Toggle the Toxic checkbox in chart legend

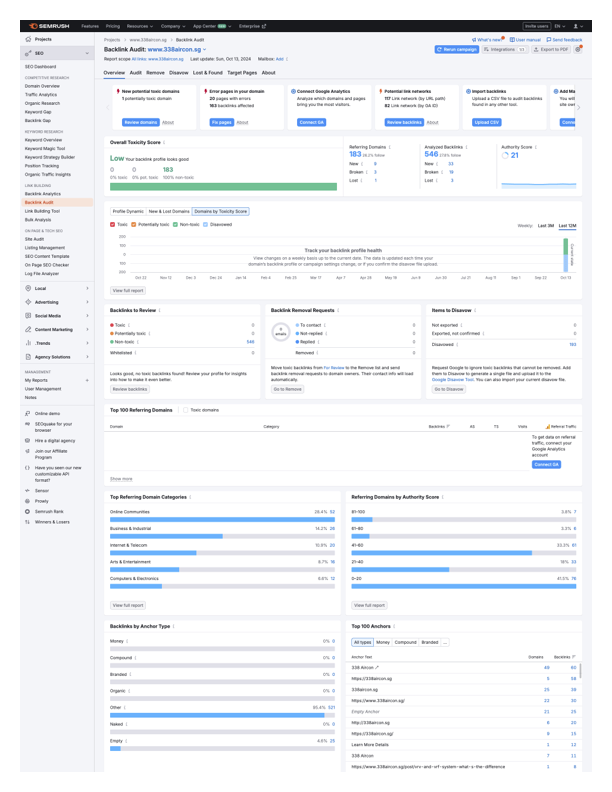point(113,225)
